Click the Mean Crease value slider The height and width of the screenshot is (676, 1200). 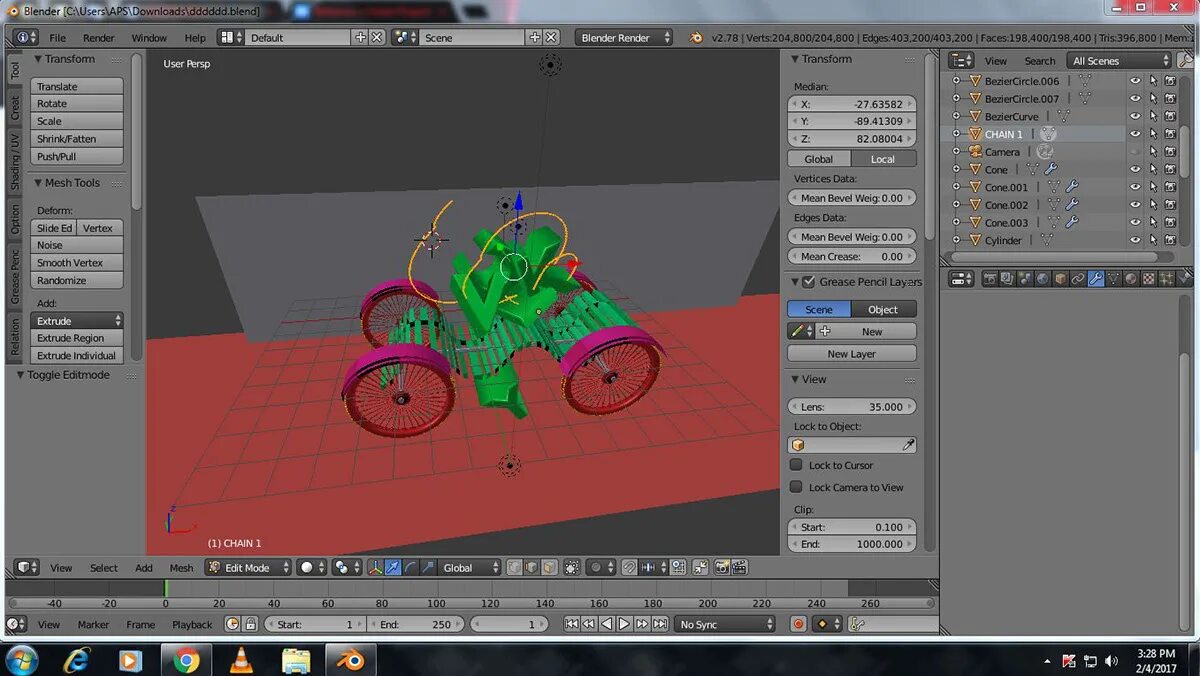pyautogui.click(x=852, y=257)
